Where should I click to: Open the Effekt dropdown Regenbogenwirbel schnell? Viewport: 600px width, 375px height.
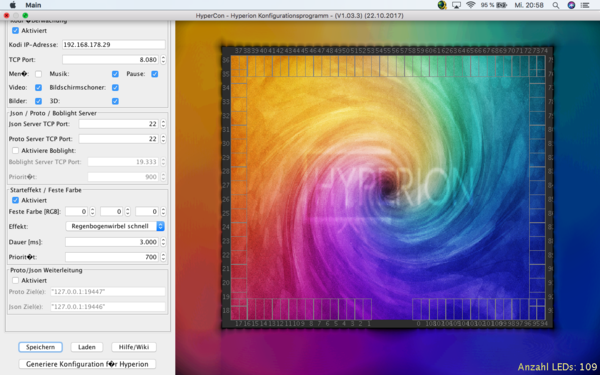click(115, 226)
